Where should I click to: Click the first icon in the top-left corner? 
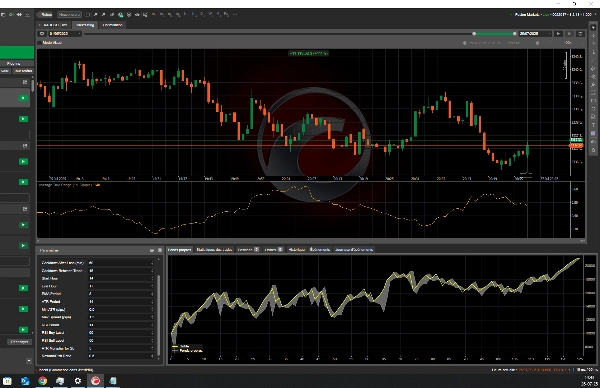[x=3, y=15]
